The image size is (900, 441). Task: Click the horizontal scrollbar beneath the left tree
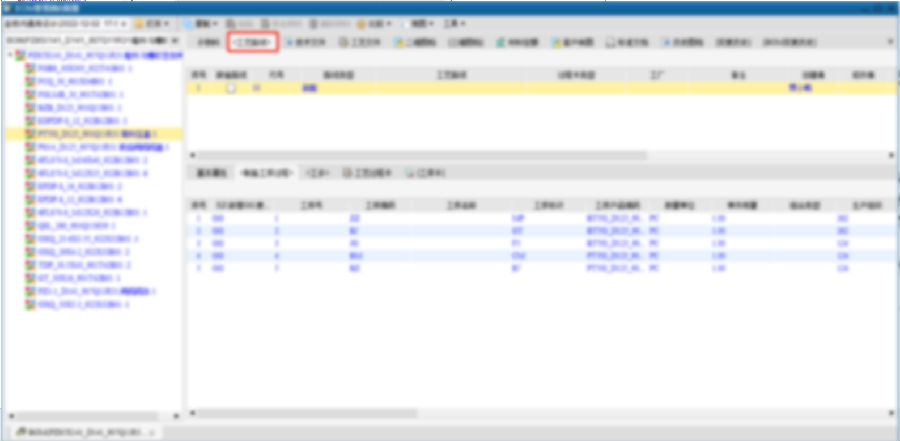[86, 416]
